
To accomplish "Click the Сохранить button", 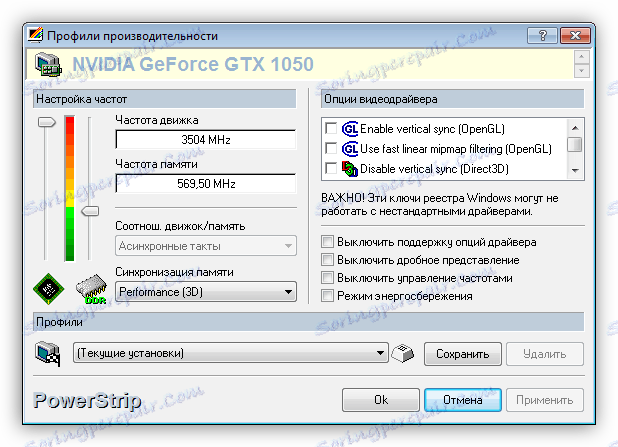I will [463, 354].
